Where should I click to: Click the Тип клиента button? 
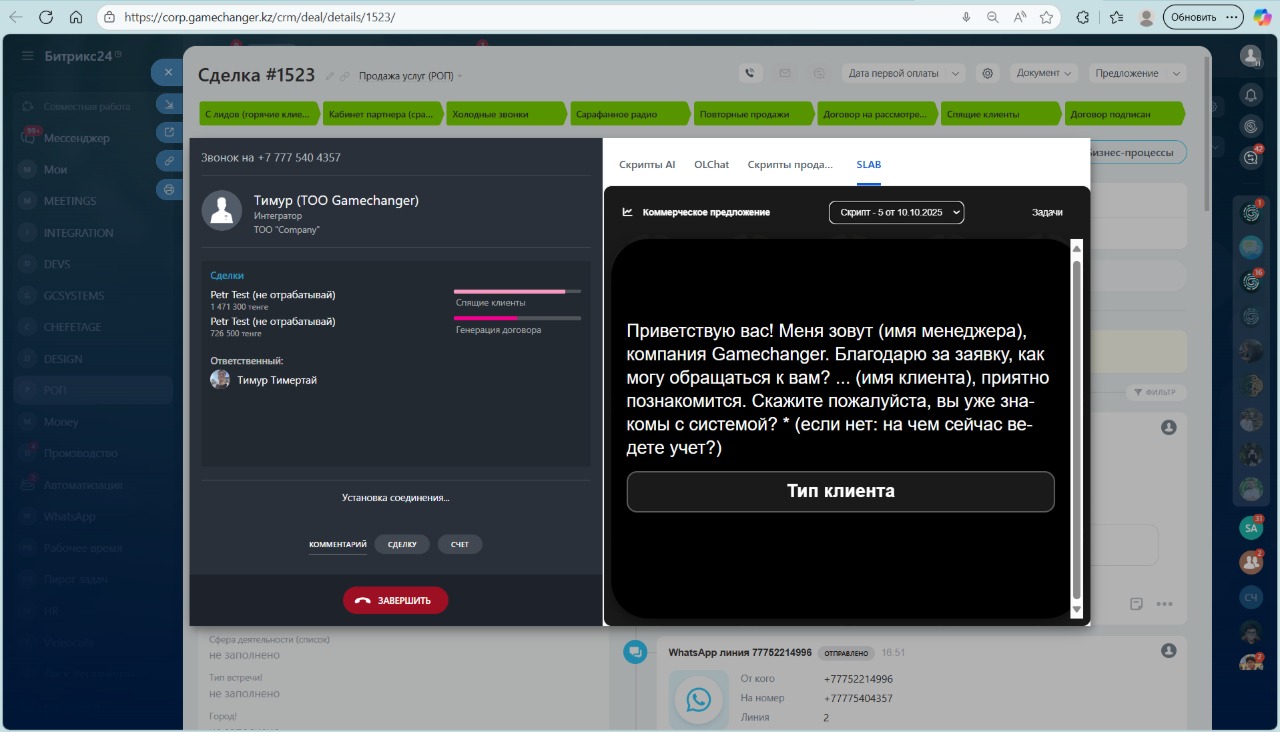840,492
